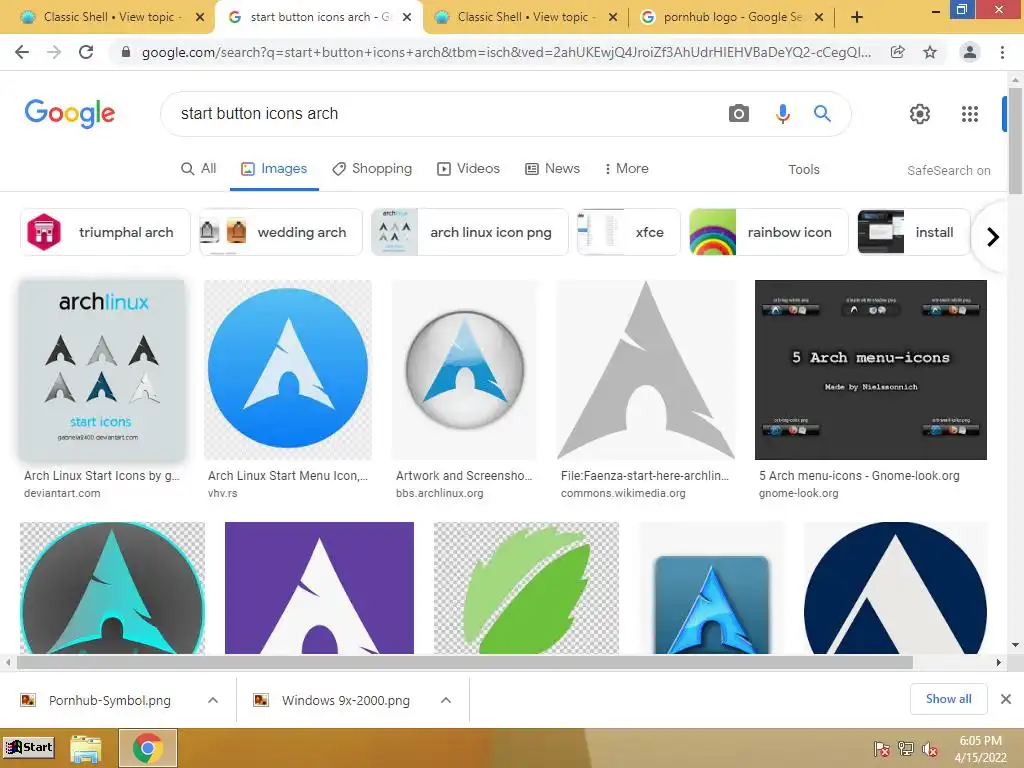This screenshot has height=768, width=1024.
Task: Open the purple background Arch logo image
Action: (319, 588)
